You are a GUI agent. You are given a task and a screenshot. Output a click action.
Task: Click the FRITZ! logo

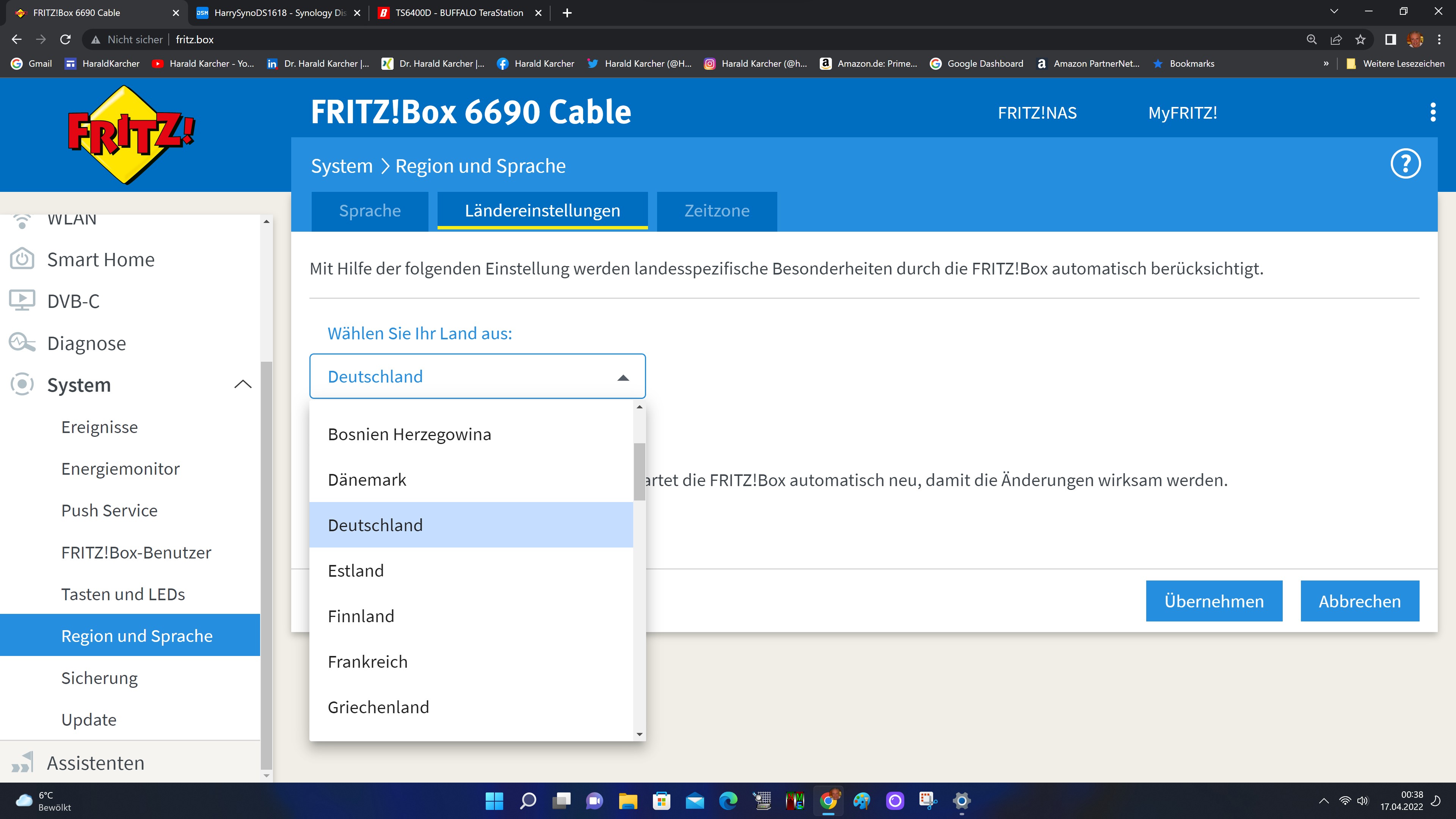(130, 135)
